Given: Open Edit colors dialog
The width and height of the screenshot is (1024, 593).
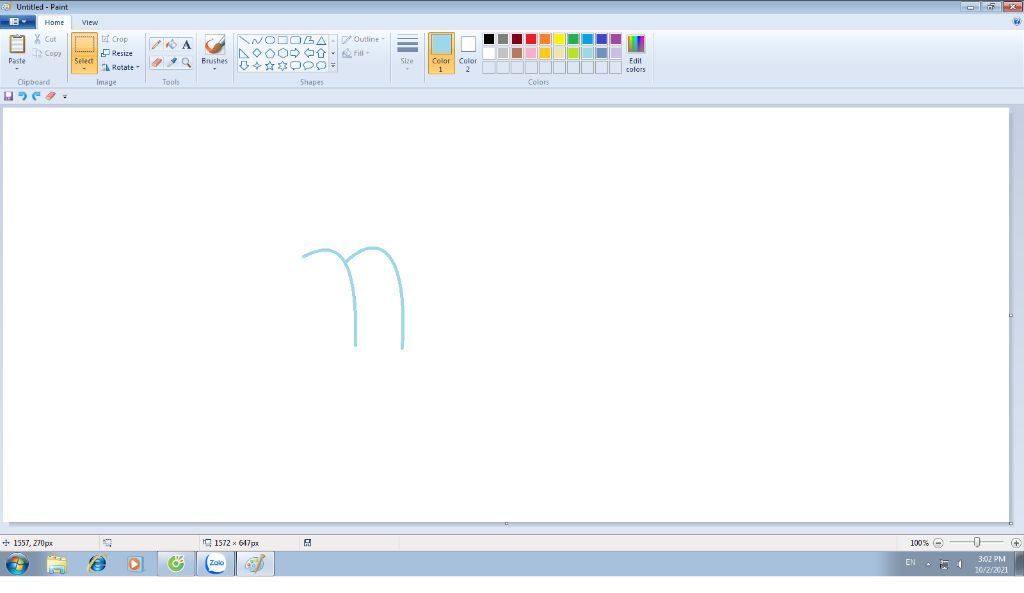Looking at the screenshot, I should pos(635,53).
